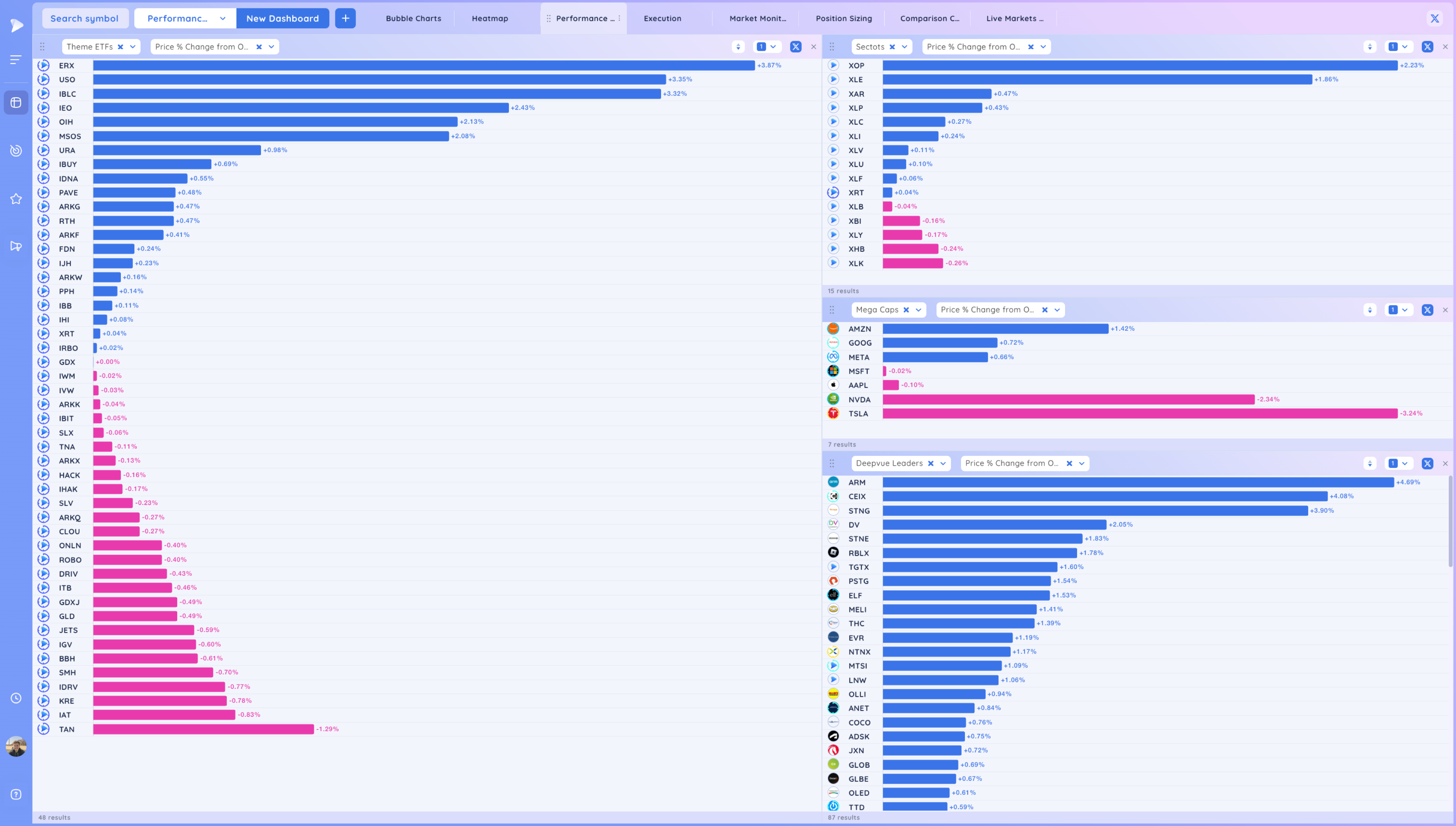Open the Bubble Charts tab
1456x826 pixels.
click(413, 18)
